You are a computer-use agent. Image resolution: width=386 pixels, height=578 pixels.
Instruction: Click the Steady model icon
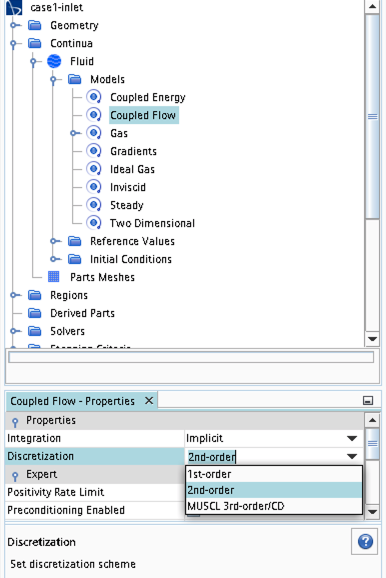tap(94, 205)
